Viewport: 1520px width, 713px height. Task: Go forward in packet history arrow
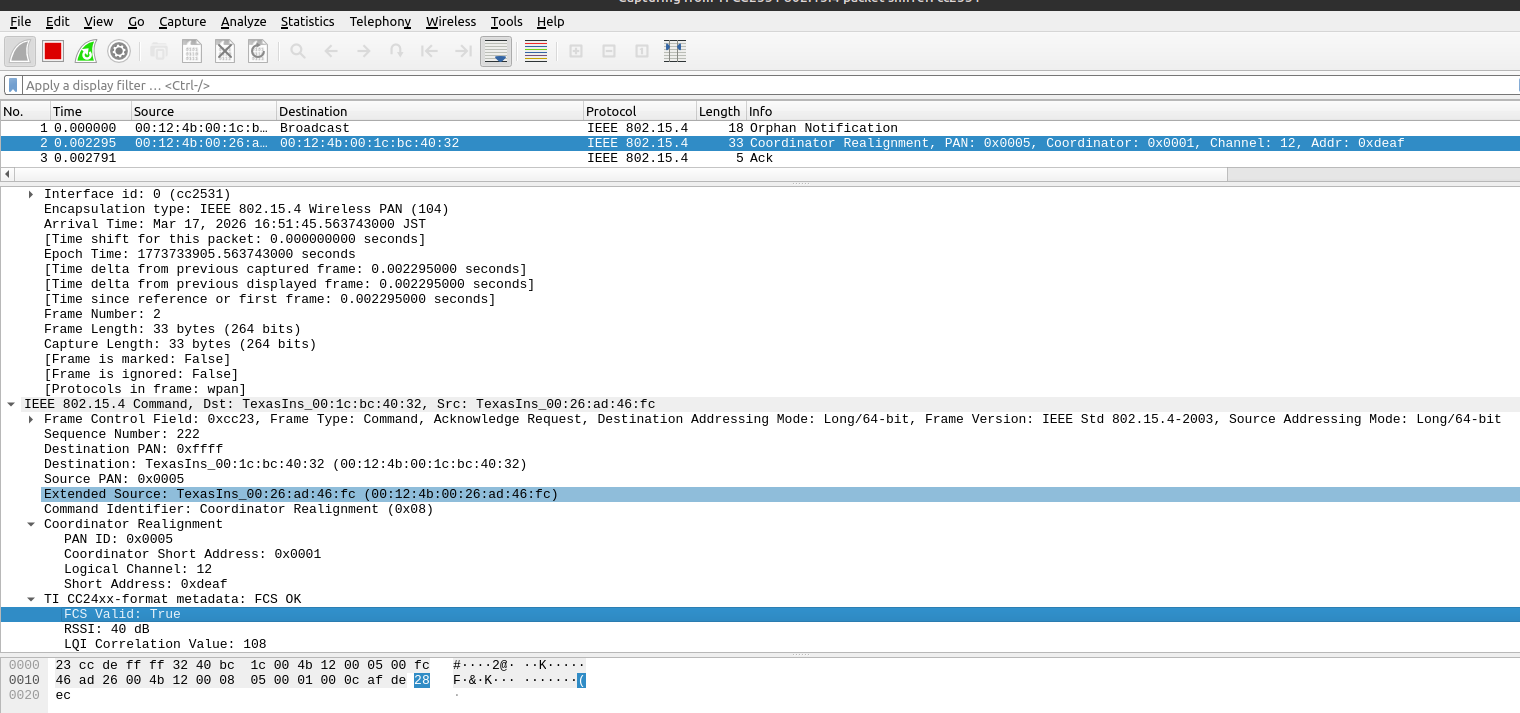tap(364, 51)
